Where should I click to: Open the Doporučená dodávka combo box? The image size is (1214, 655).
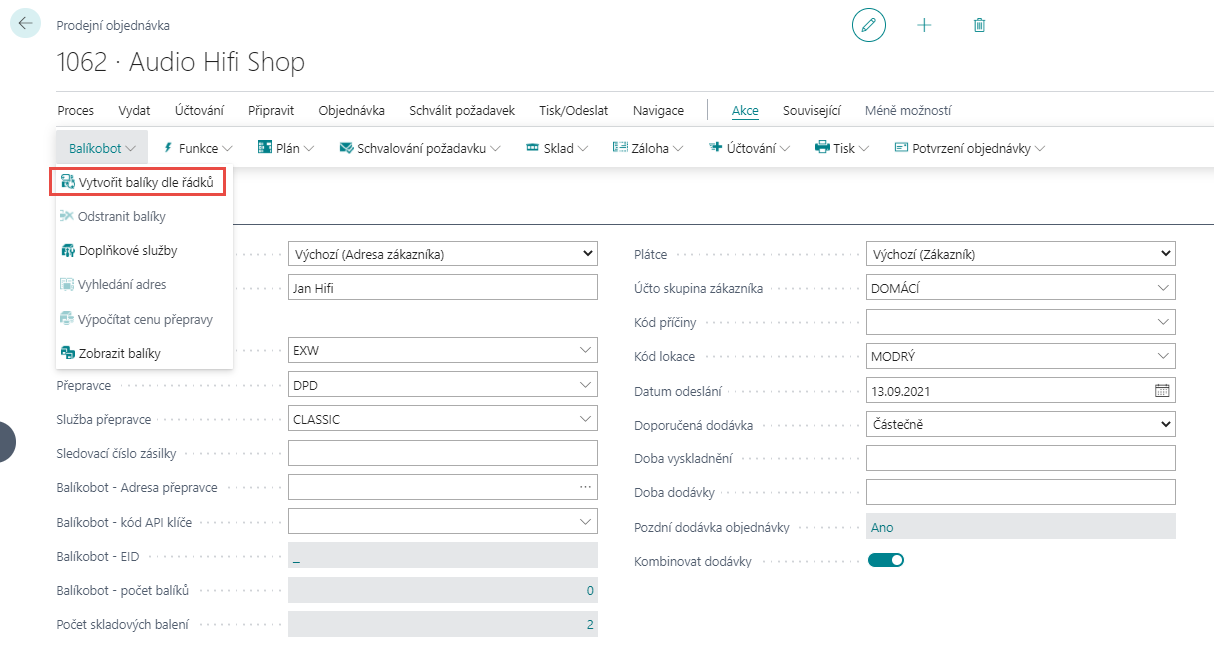click(1020, 425)
